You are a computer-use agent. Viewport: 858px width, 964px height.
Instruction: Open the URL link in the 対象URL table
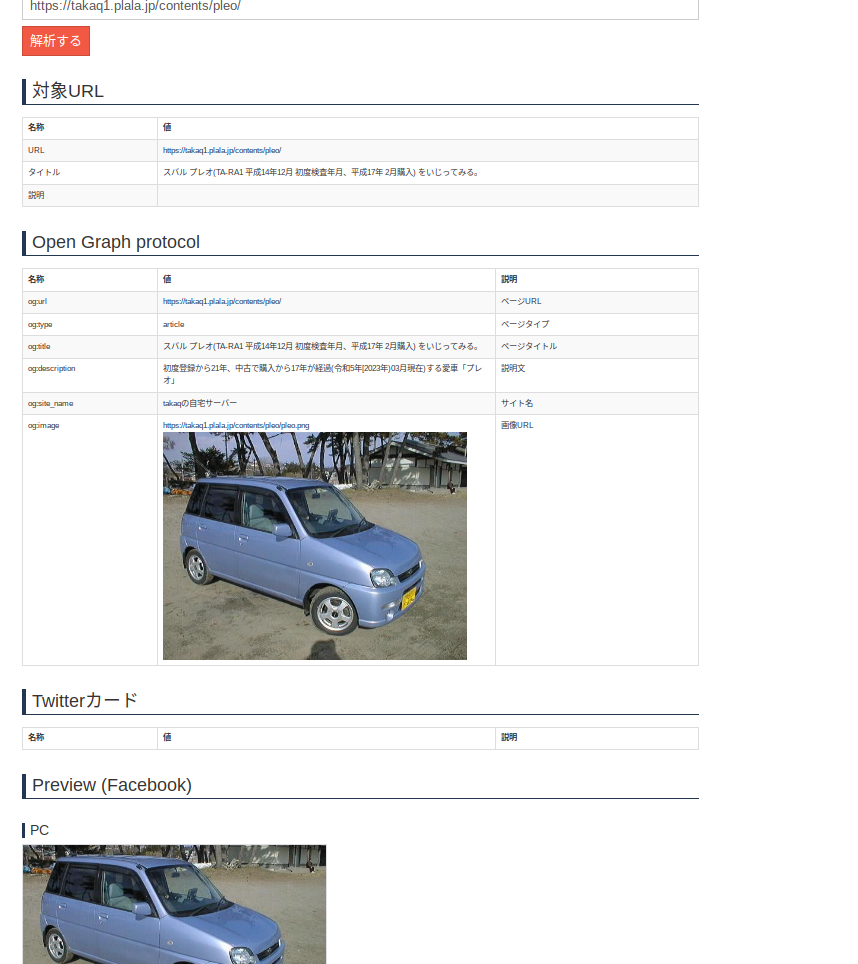(x=222, y=151)
